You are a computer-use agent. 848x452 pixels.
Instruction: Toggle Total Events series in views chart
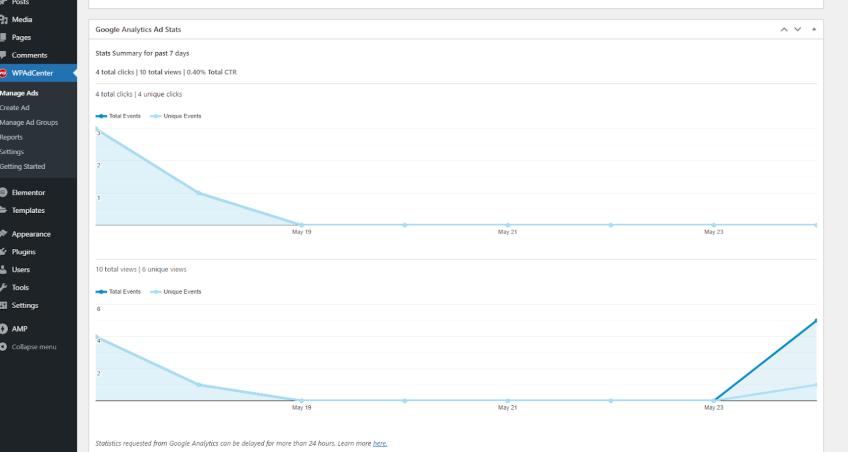[x=118, y=292]
